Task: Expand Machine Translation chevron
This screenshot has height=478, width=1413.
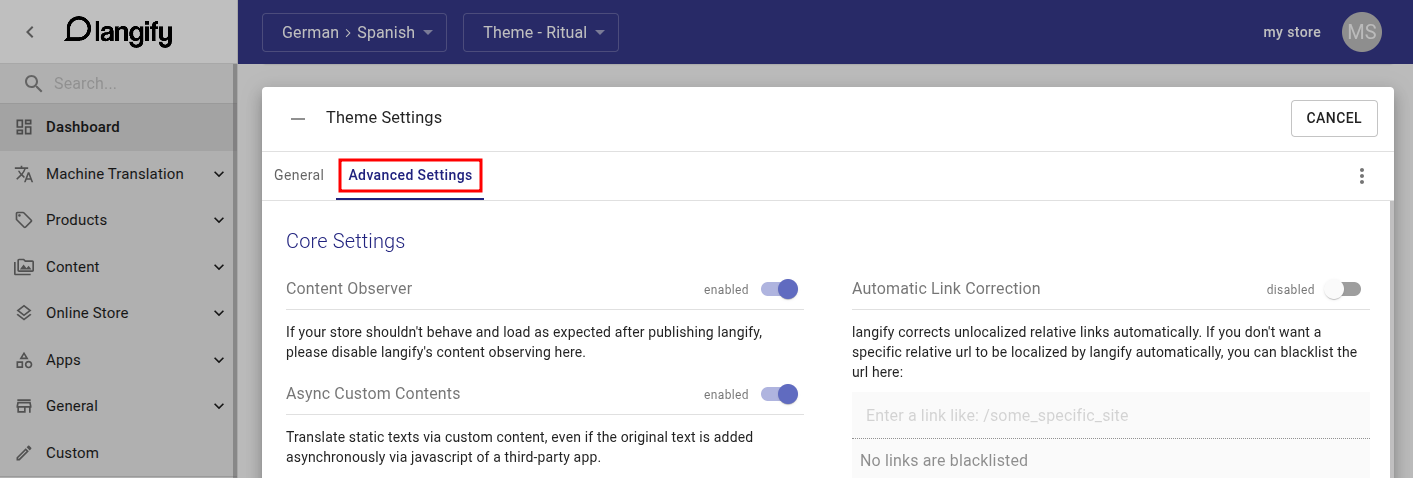Action: coord(219,174)
